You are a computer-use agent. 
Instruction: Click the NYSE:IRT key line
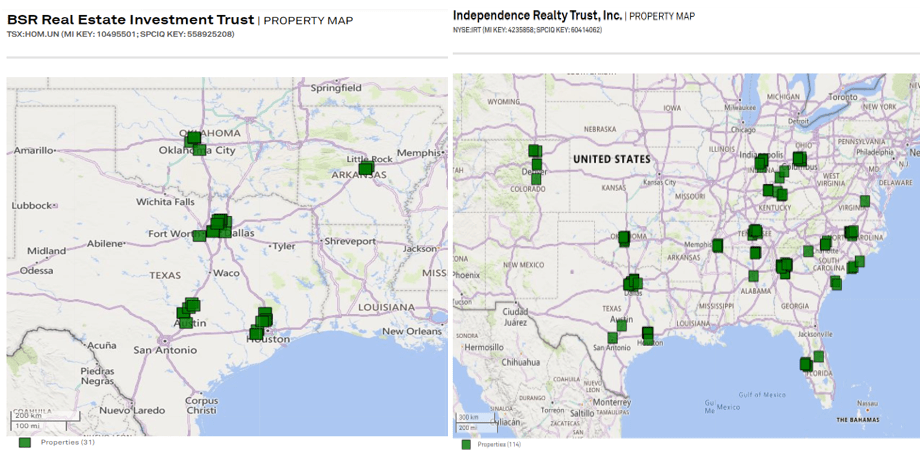pos(527,29)
